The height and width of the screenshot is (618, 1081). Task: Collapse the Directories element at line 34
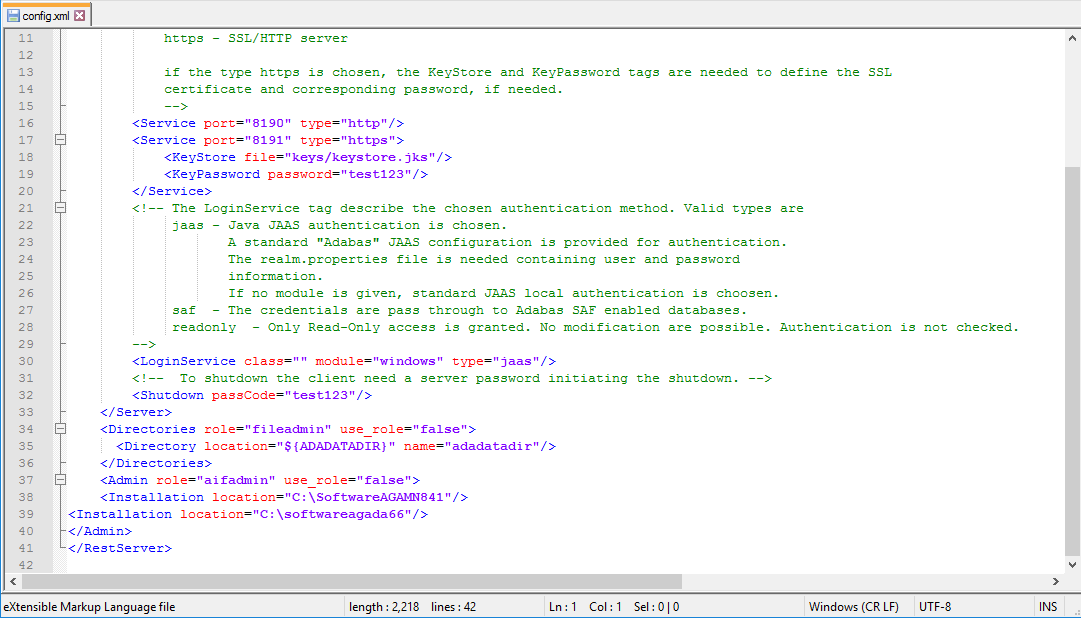[60, 428]
